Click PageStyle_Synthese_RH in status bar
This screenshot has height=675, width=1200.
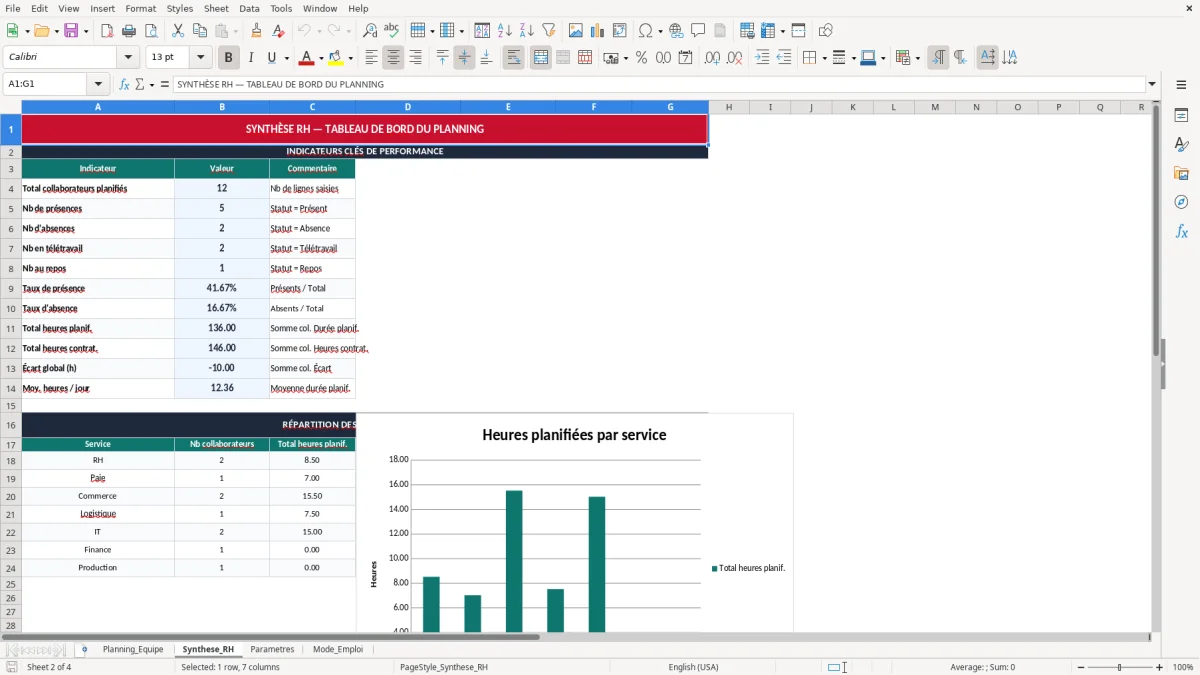pyautogui.click(x=444, y=667)
